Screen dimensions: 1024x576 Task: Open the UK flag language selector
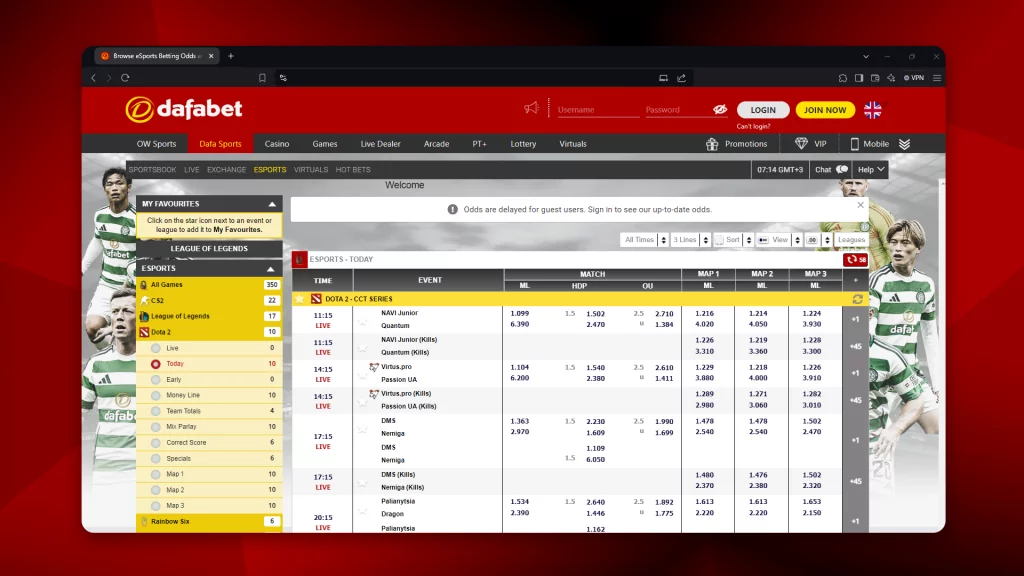872,110
